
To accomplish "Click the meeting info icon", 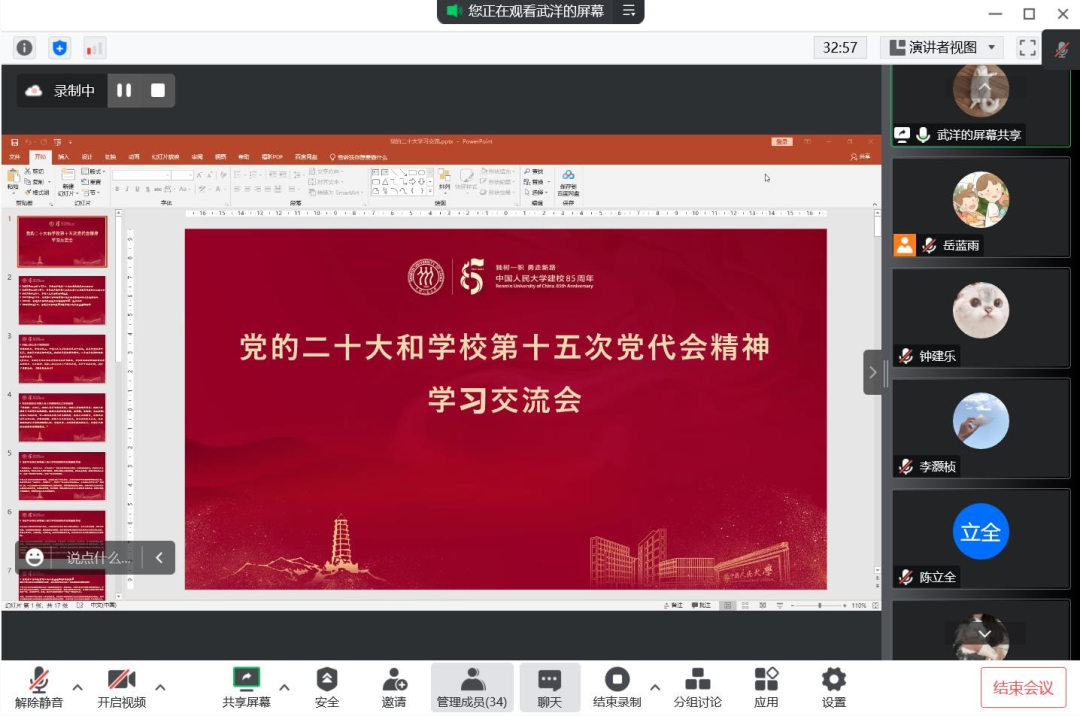I will click(25, 48).
